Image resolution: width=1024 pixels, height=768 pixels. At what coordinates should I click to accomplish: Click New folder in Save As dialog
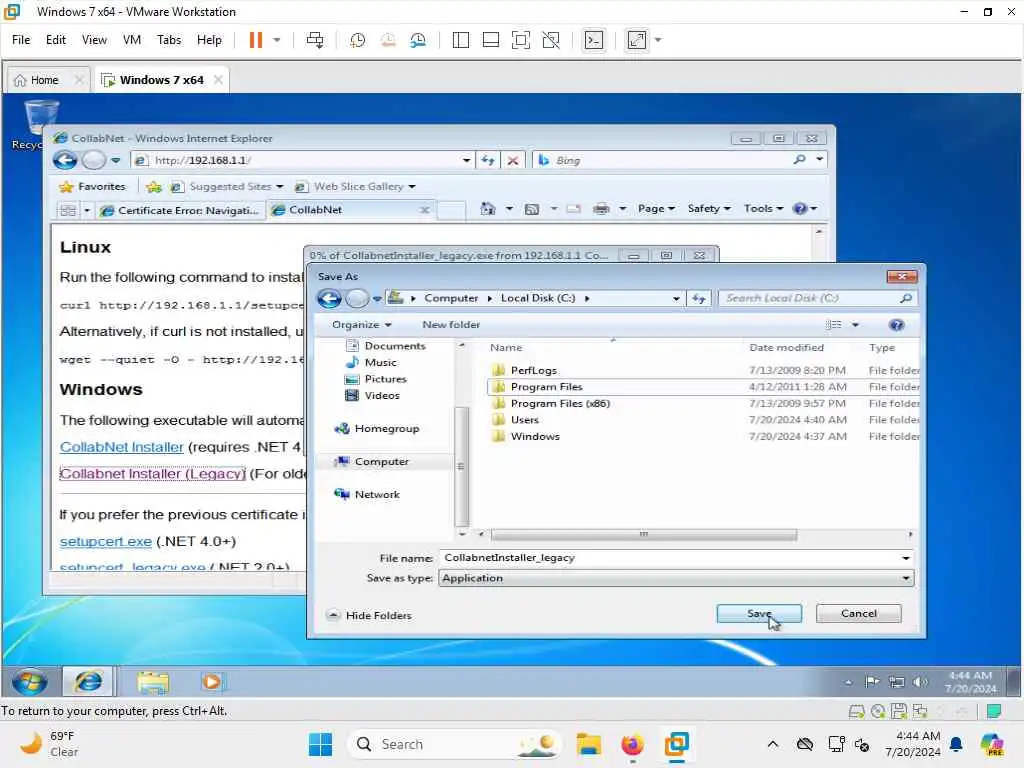pyautogui.click(x=451, y=325)
